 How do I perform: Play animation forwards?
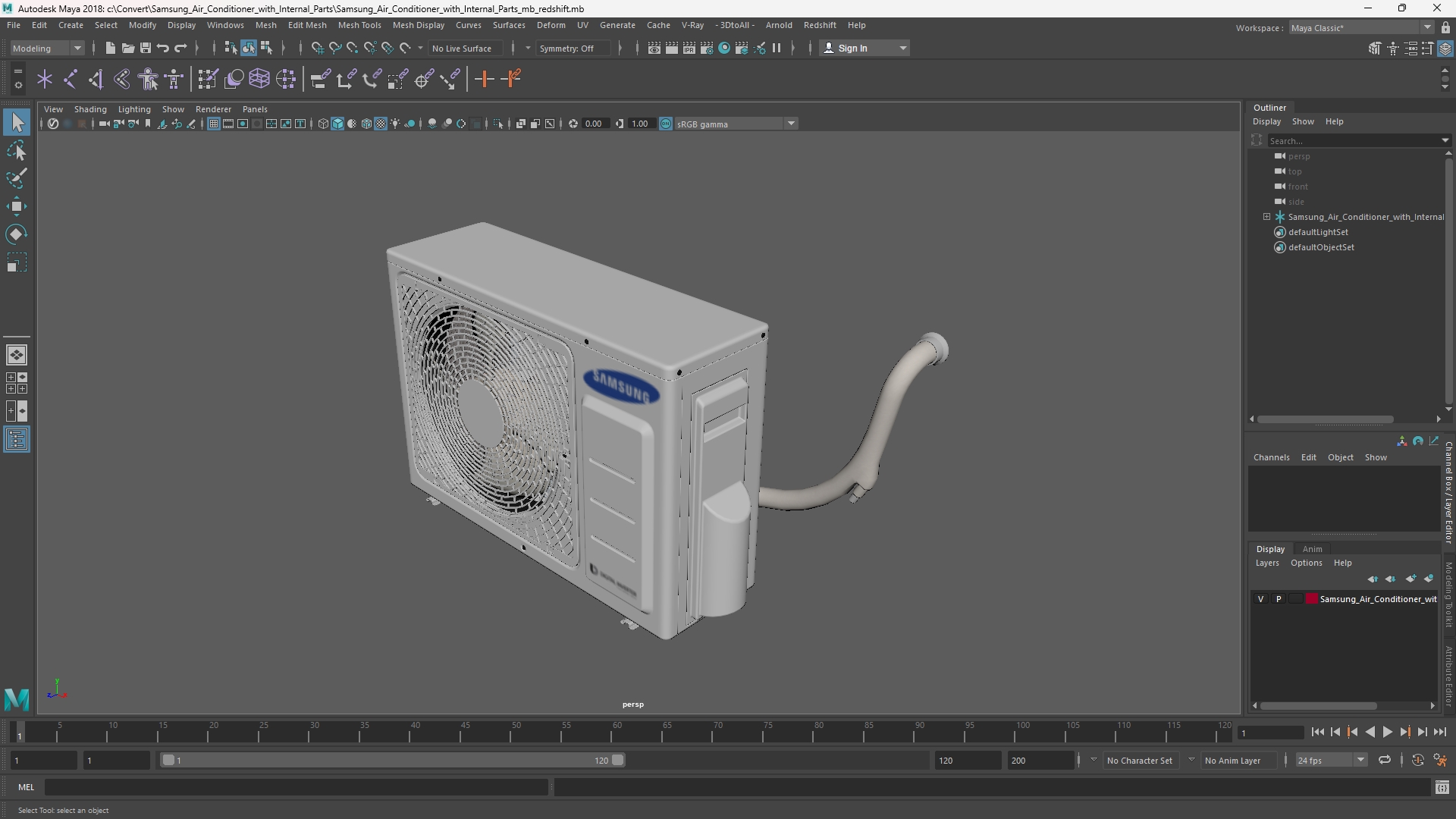coord(1387,732)
